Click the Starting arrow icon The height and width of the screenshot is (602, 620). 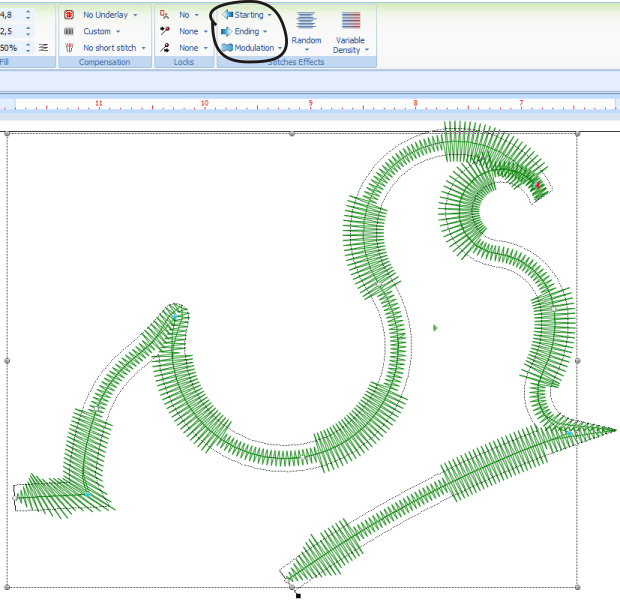click(227, 15)
